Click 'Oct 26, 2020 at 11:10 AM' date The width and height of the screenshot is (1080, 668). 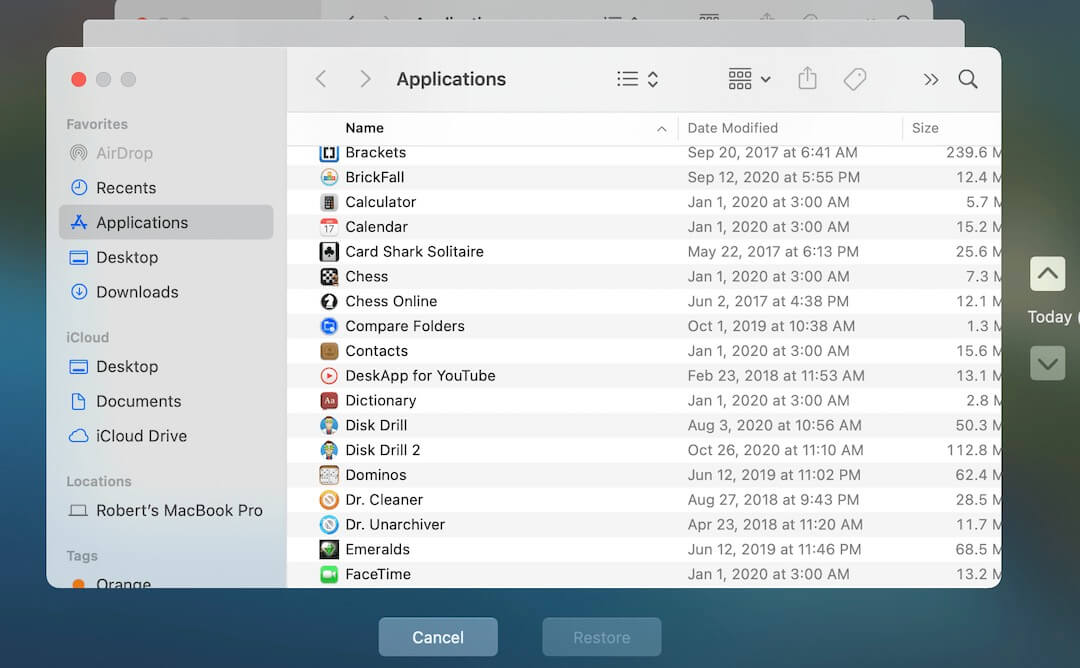click(775, 450)
